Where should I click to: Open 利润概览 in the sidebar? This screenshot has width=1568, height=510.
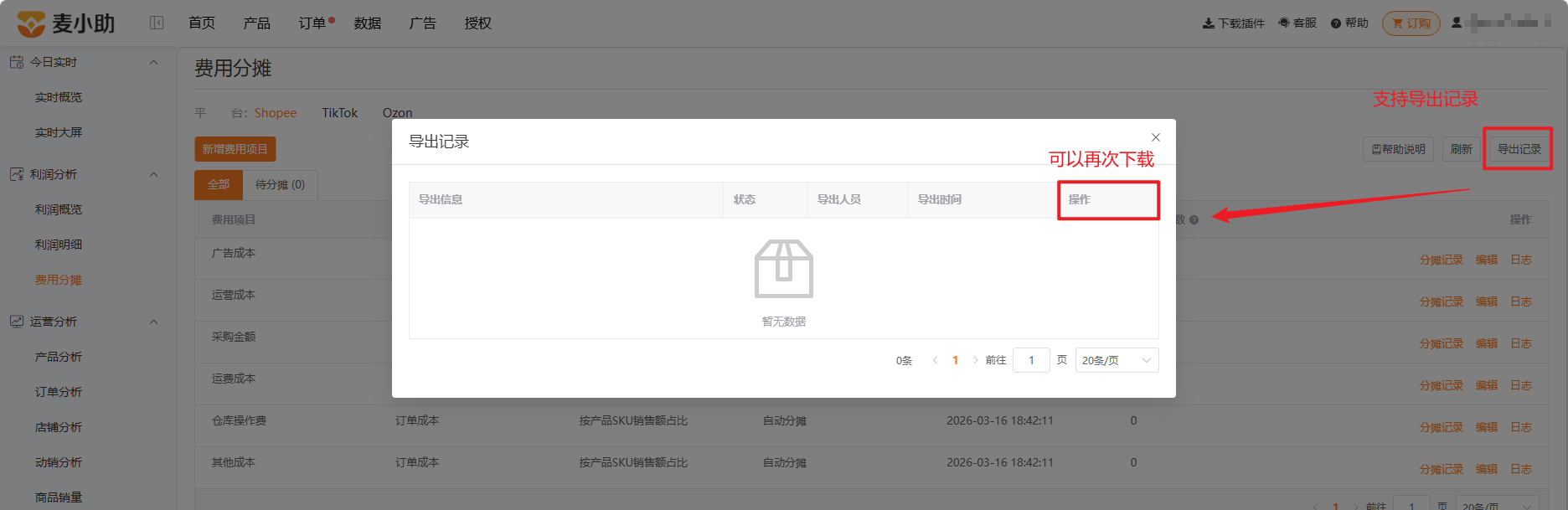point(59,209)
